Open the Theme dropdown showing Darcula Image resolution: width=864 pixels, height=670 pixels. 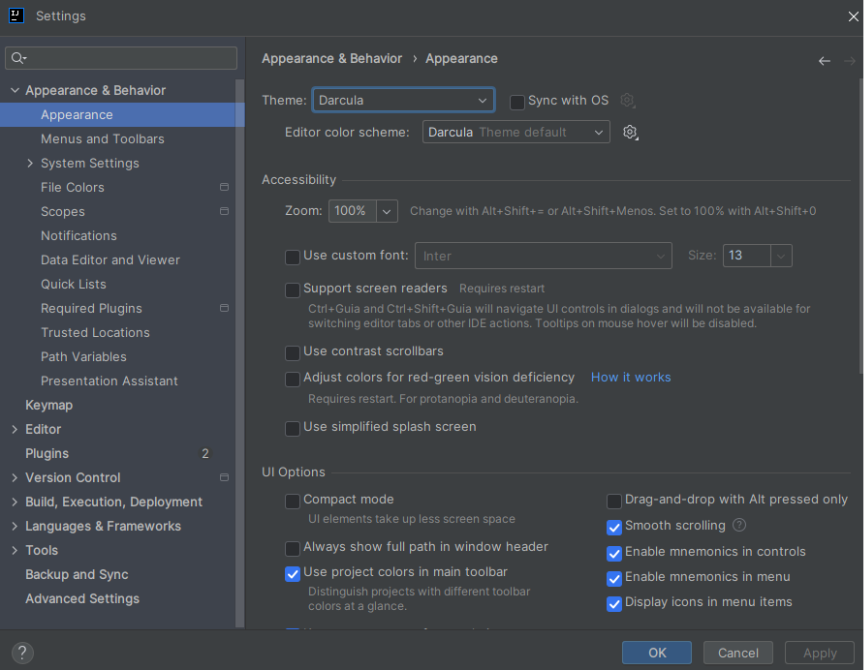coord(403,100)
